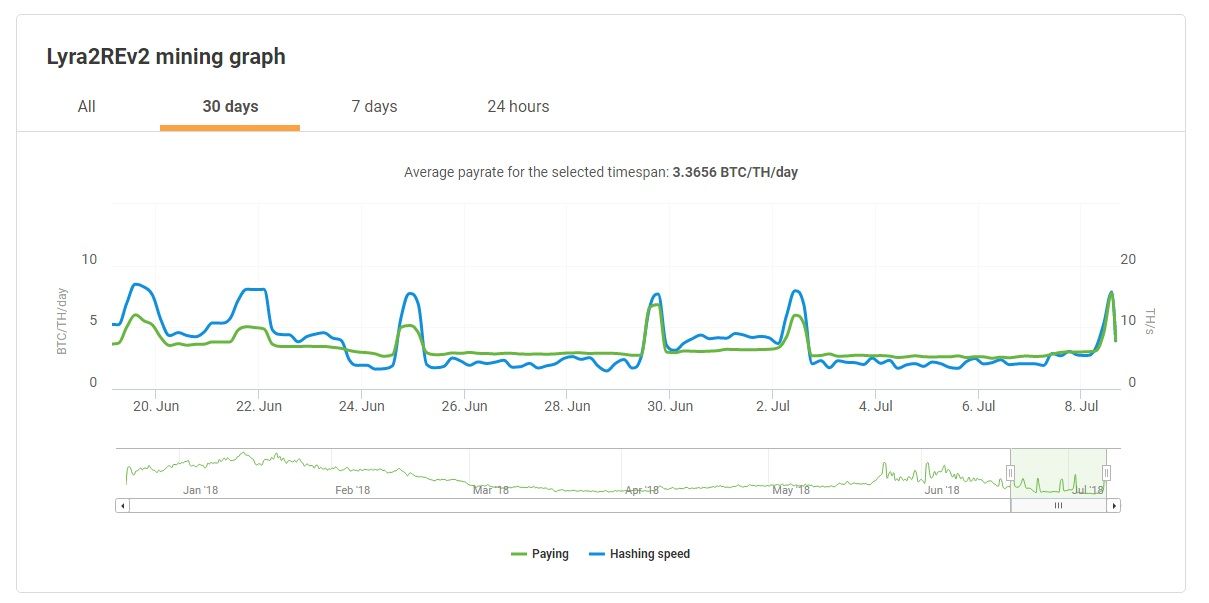Toggle the Paying series in legend
The image size is (1209, 603).
550,554
